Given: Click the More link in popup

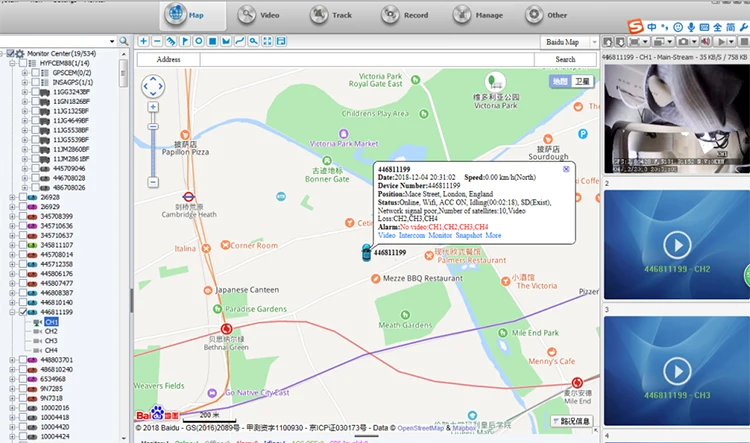Looking at the screenshot, I should (493, 235).
